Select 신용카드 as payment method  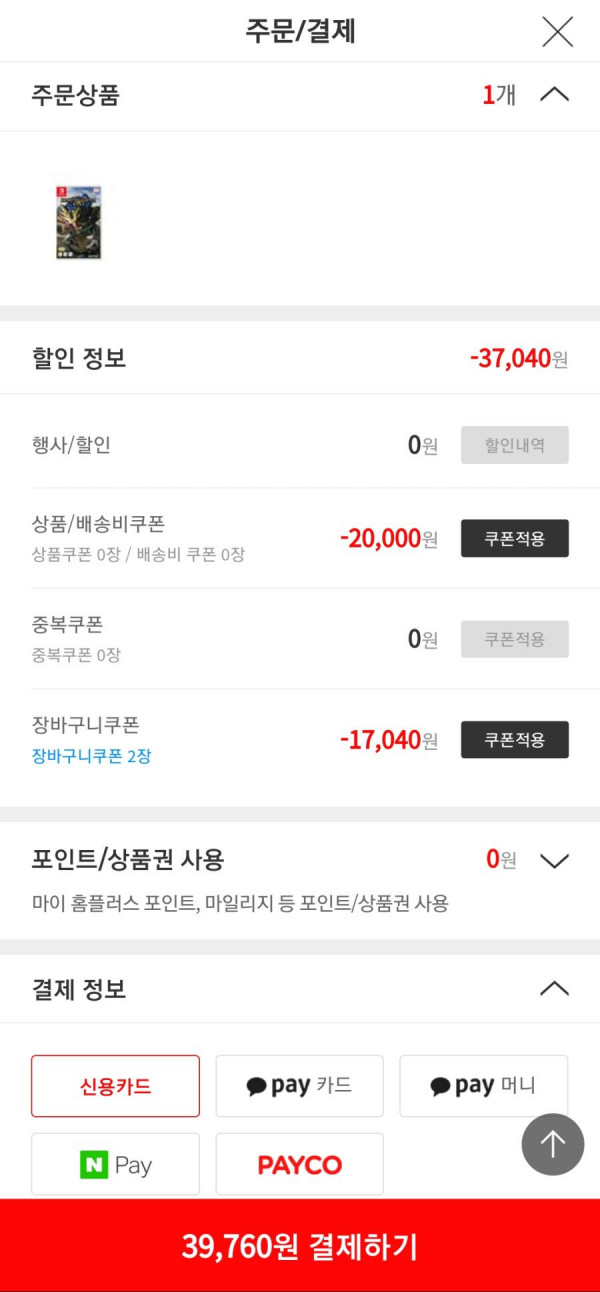(x=115, y=1086)
